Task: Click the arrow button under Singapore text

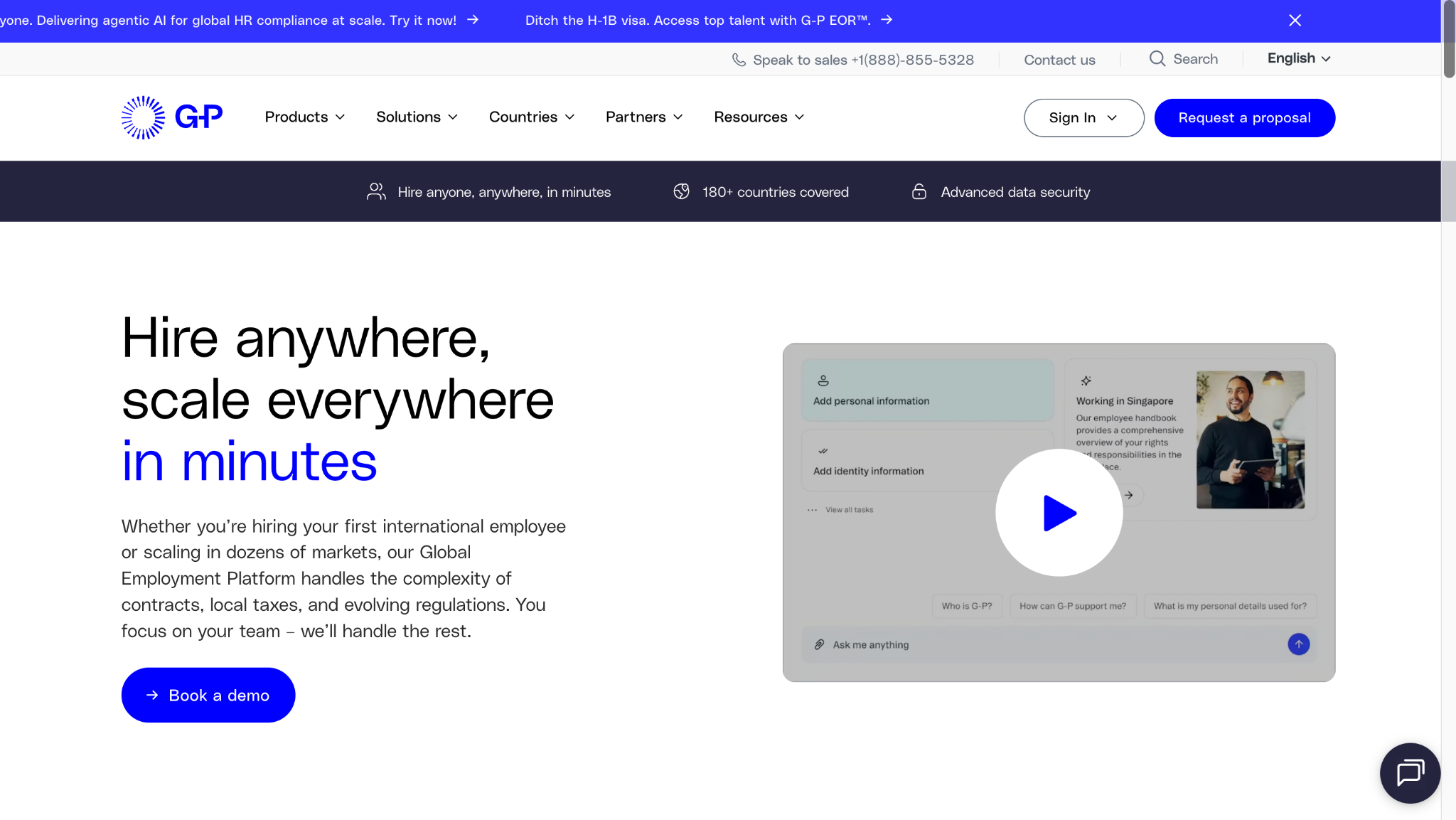Action: [x=1128, y=495]
